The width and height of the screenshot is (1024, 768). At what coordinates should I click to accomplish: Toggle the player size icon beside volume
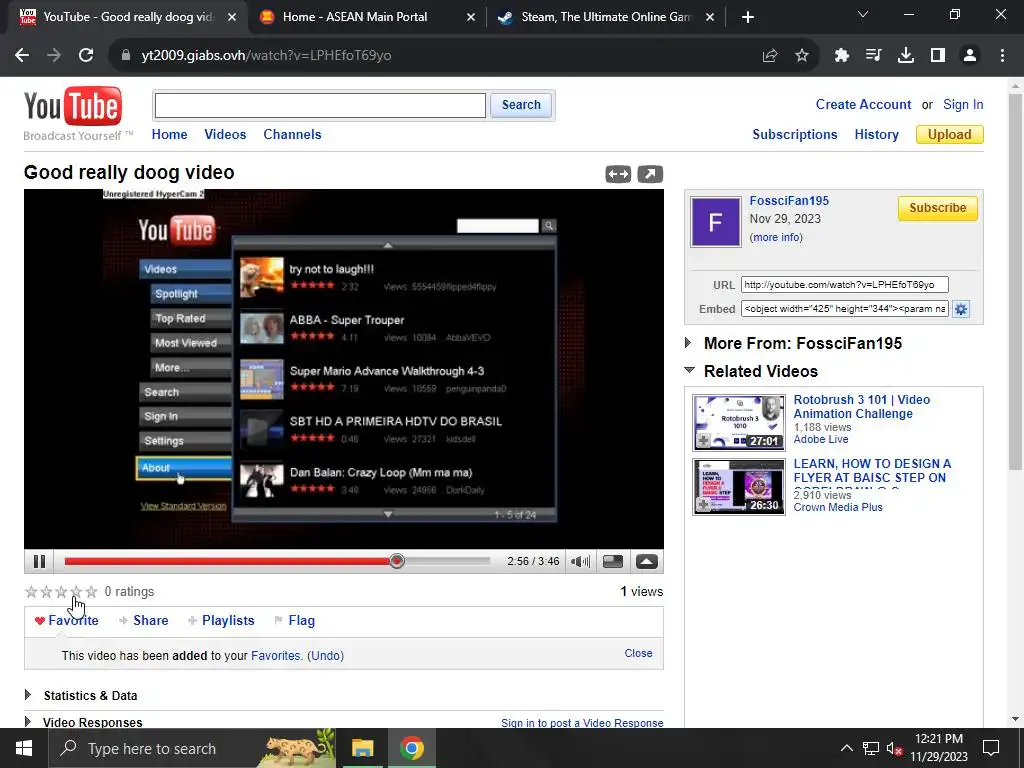(613, 562)
